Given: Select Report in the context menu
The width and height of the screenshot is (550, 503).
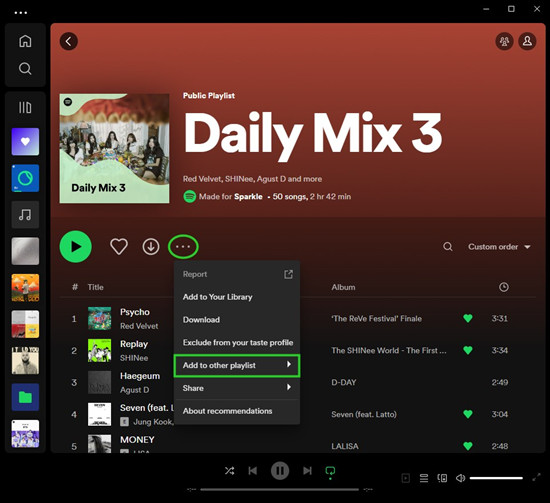Looking at the screenshot, I should coord(237,274).
